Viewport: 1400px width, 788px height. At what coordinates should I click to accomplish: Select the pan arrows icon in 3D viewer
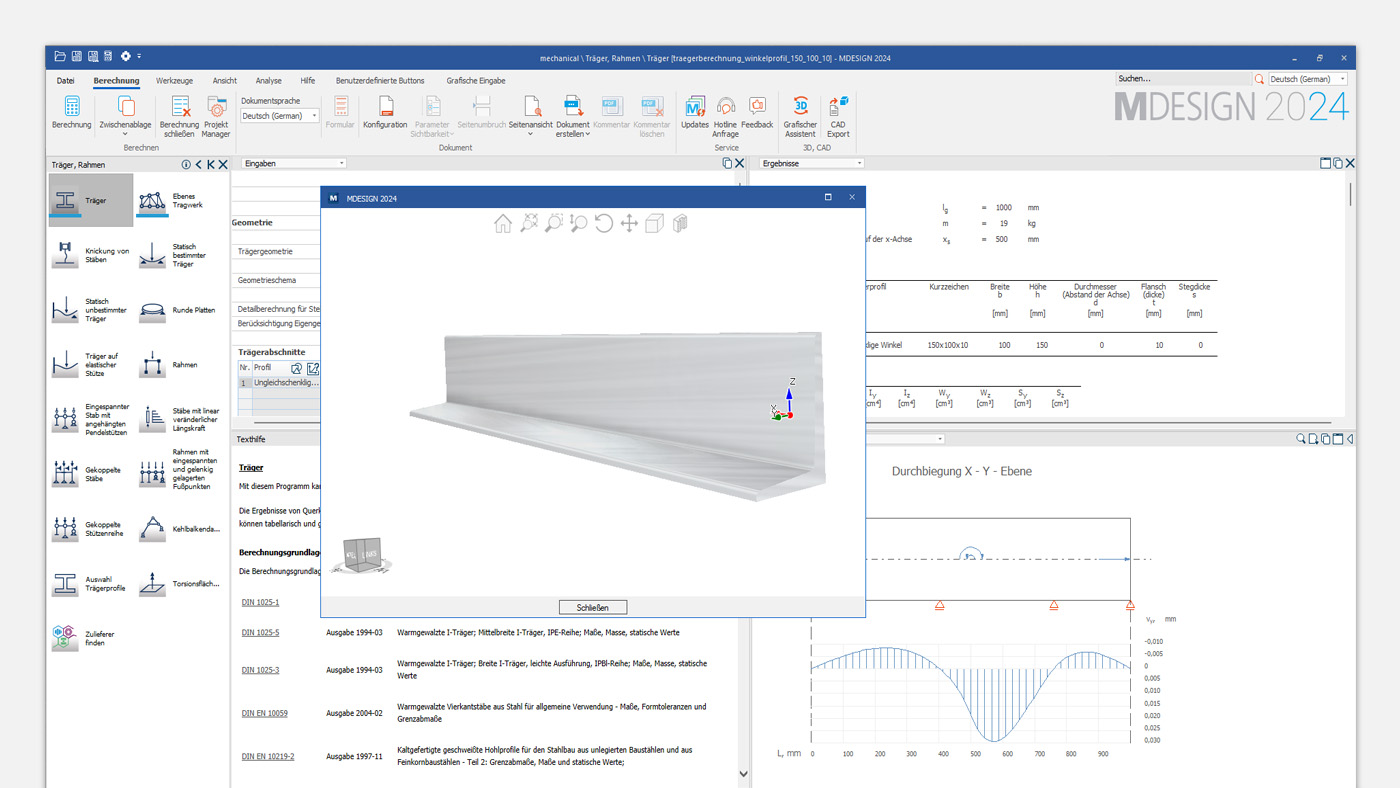coord(628,223)
